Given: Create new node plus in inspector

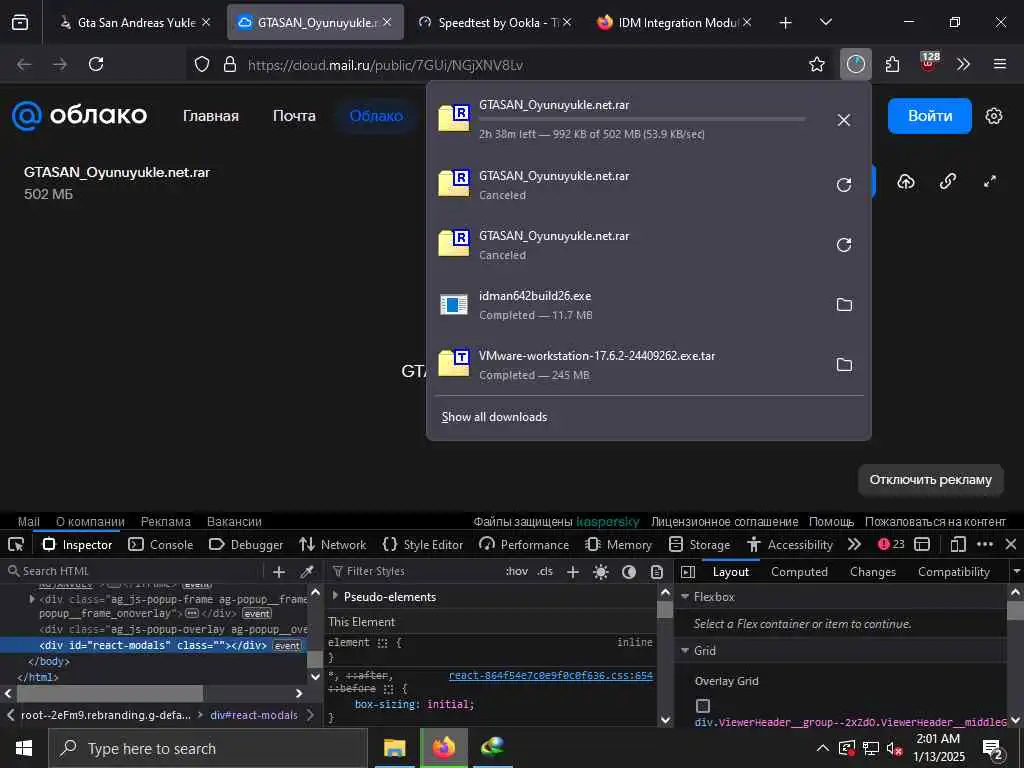Looking at the screenshot, I should [x=279, y=571].
